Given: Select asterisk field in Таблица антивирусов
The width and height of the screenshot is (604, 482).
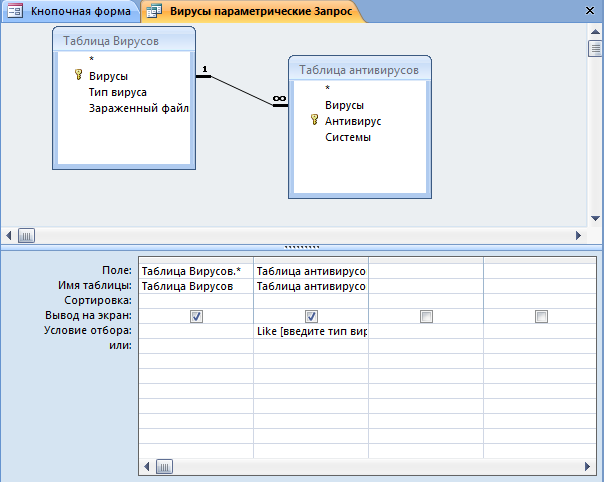Looking at the screenshot, I should tap(327, 88).
